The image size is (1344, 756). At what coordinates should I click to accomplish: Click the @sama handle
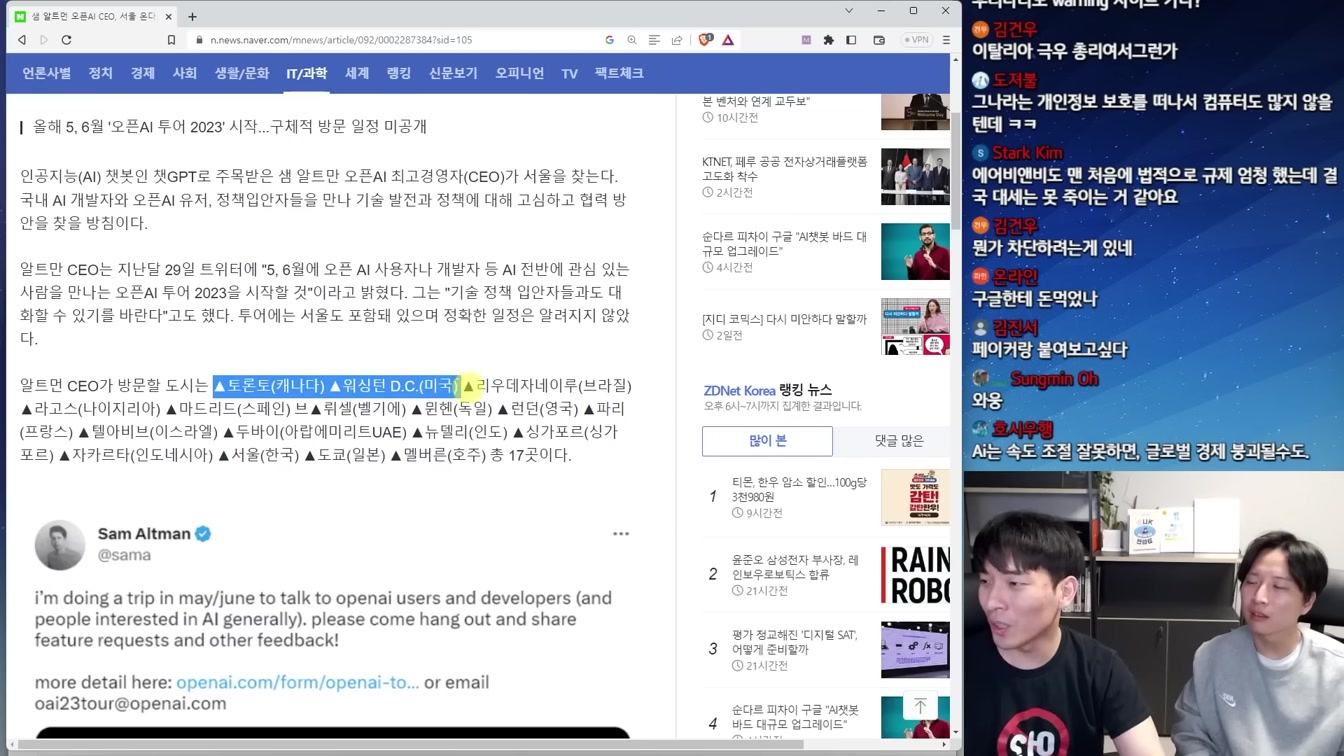click(124, 555)
